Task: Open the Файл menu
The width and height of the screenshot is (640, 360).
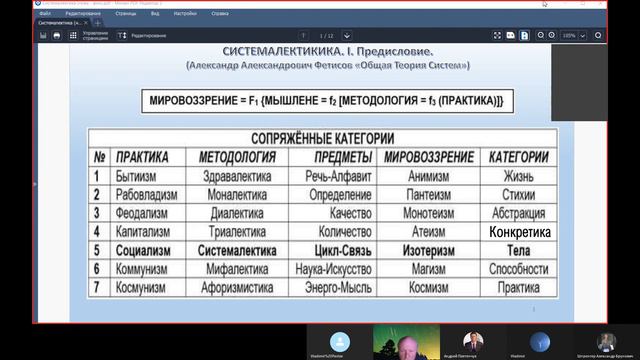Action: [x=45, y=13]
